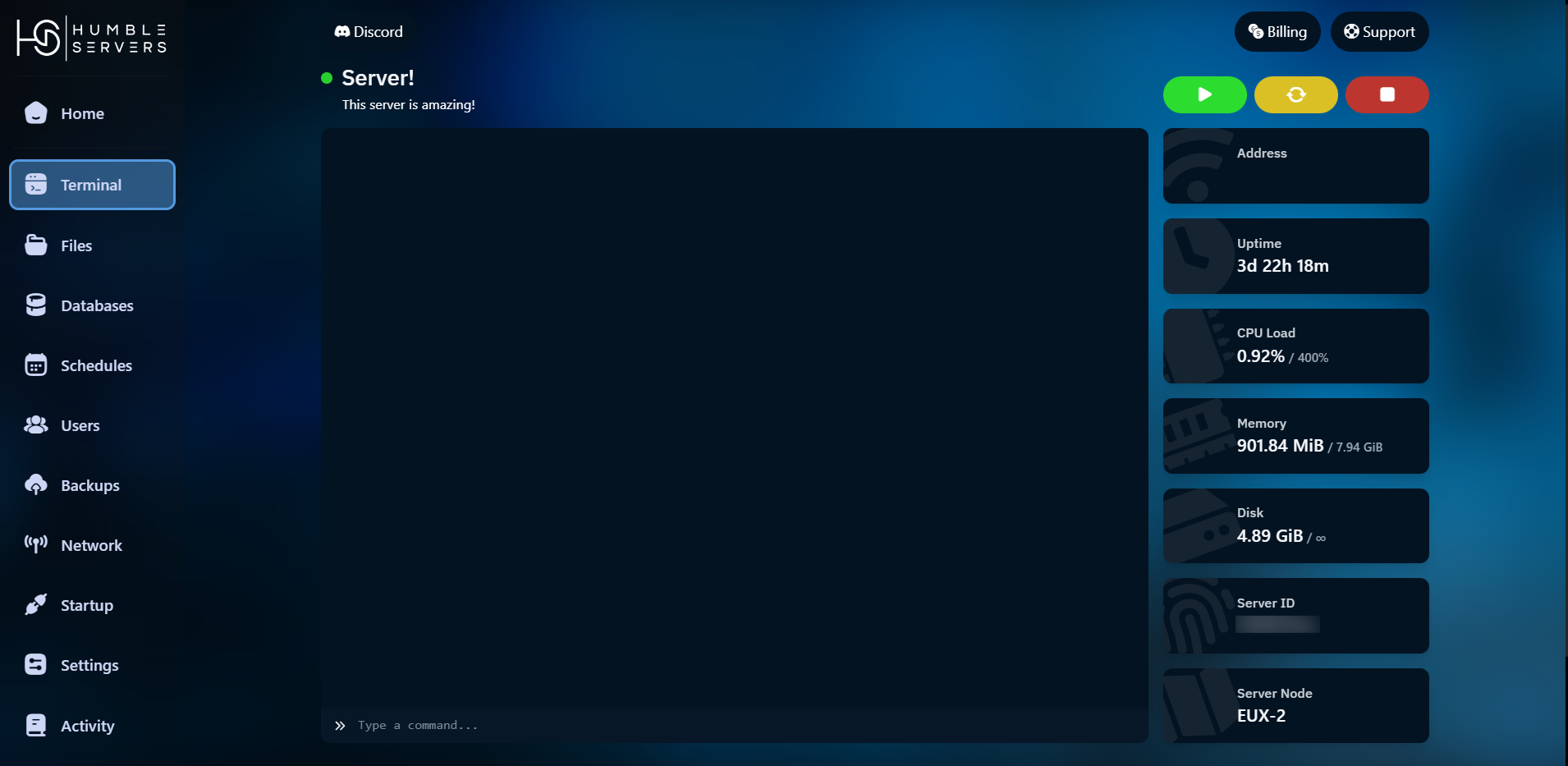Select the Terminal menu item

pyautogui.click(x=92, y=185)
